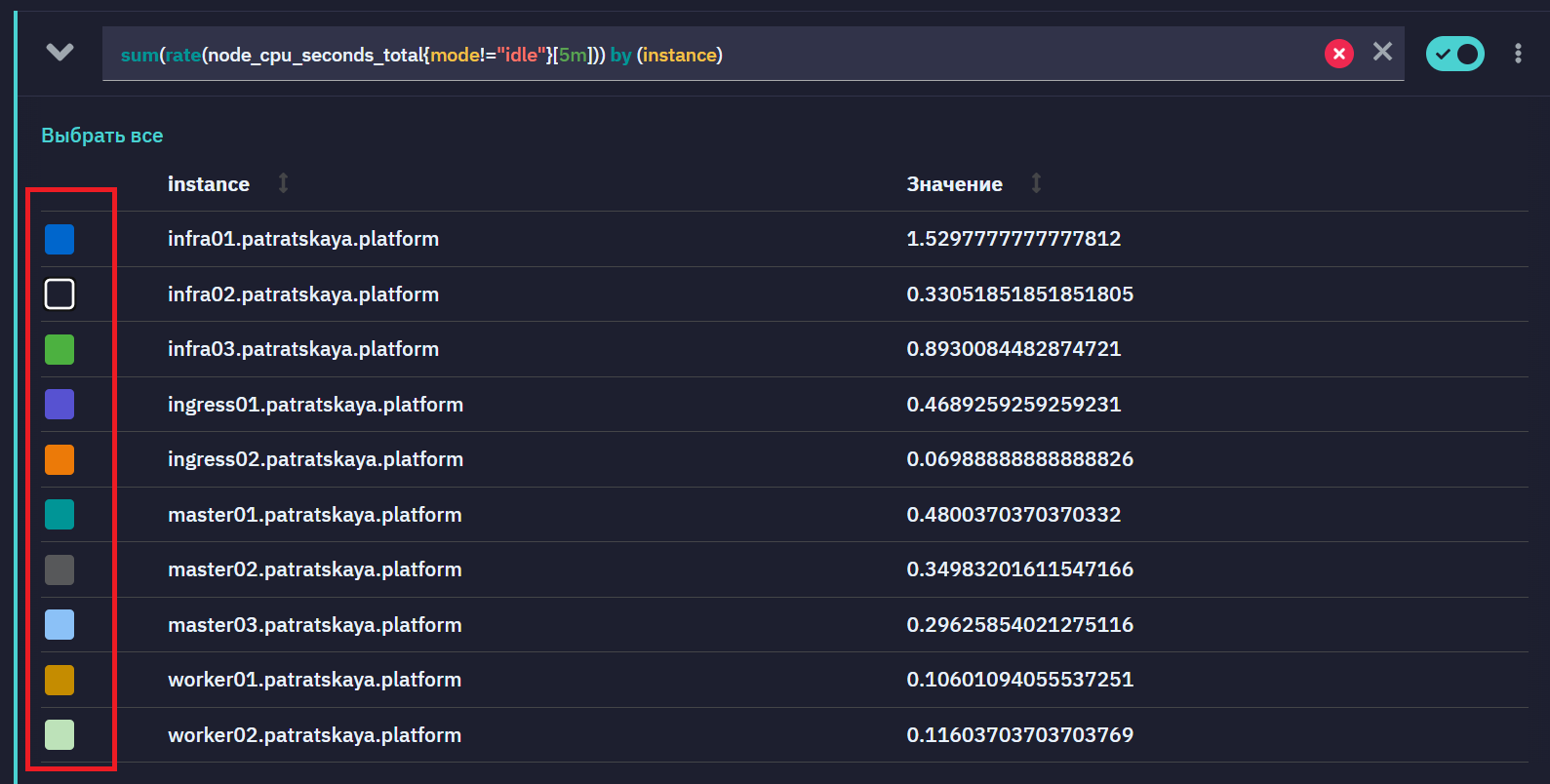
Task: Open the three-dot query options menu
Action: 1518,54
